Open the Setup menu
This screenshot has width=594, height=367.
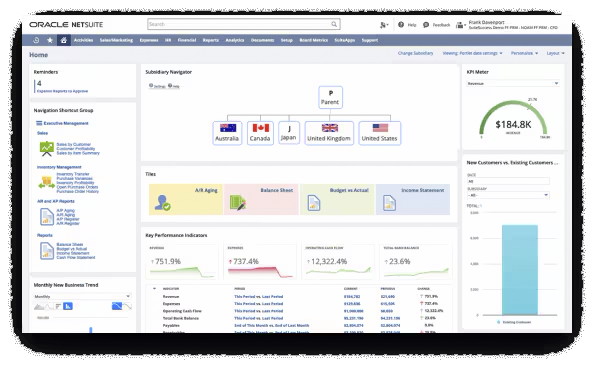click(x=286, y=40)
